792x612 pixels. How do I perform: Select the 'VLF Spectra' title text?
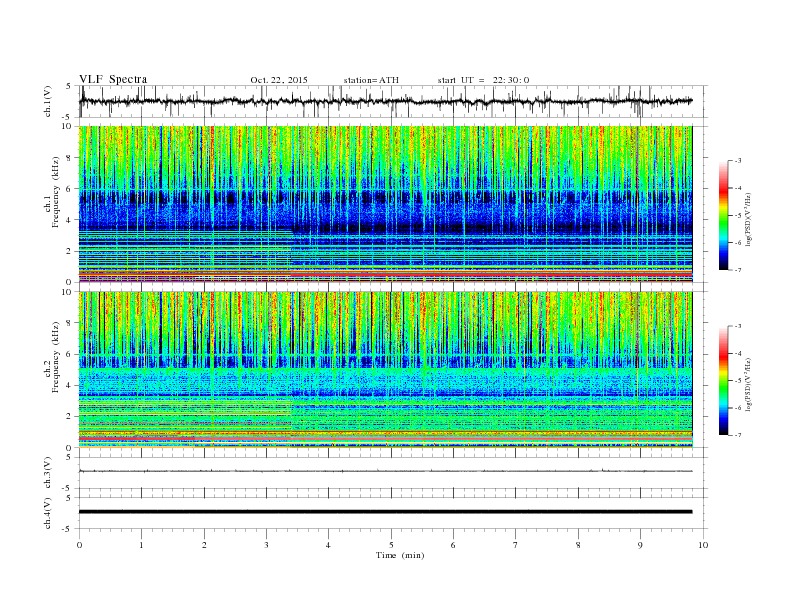[113, 79]
